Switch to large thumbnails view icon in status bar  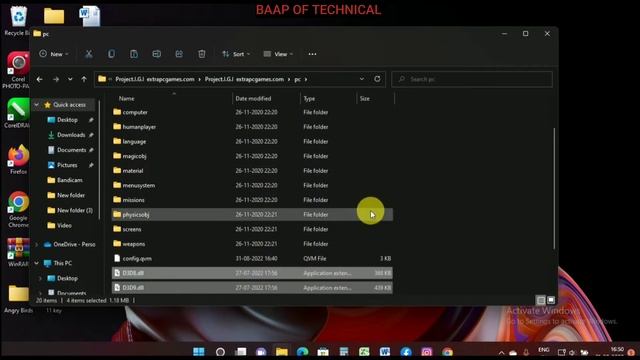551,300
